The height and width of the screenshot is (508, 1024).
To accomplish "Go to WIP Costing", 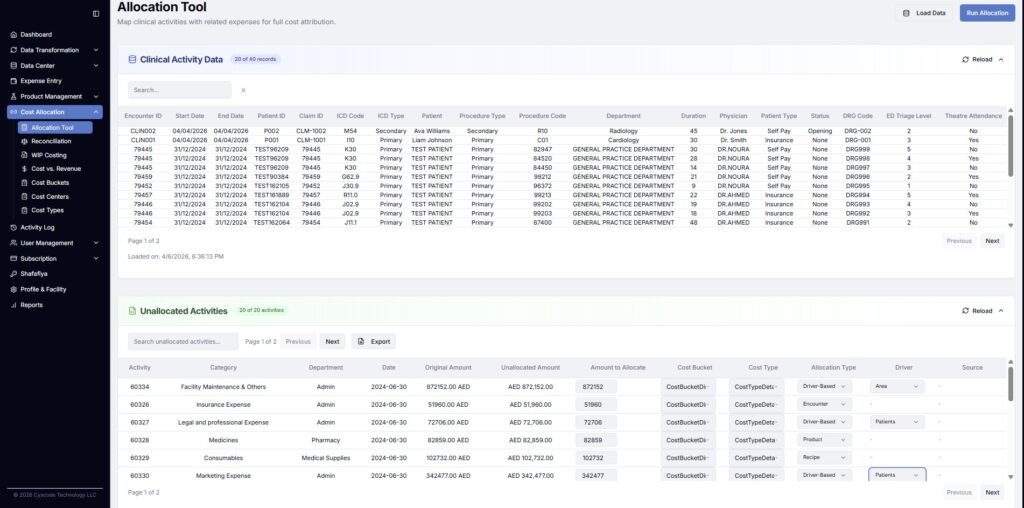I will click(49, 155).
